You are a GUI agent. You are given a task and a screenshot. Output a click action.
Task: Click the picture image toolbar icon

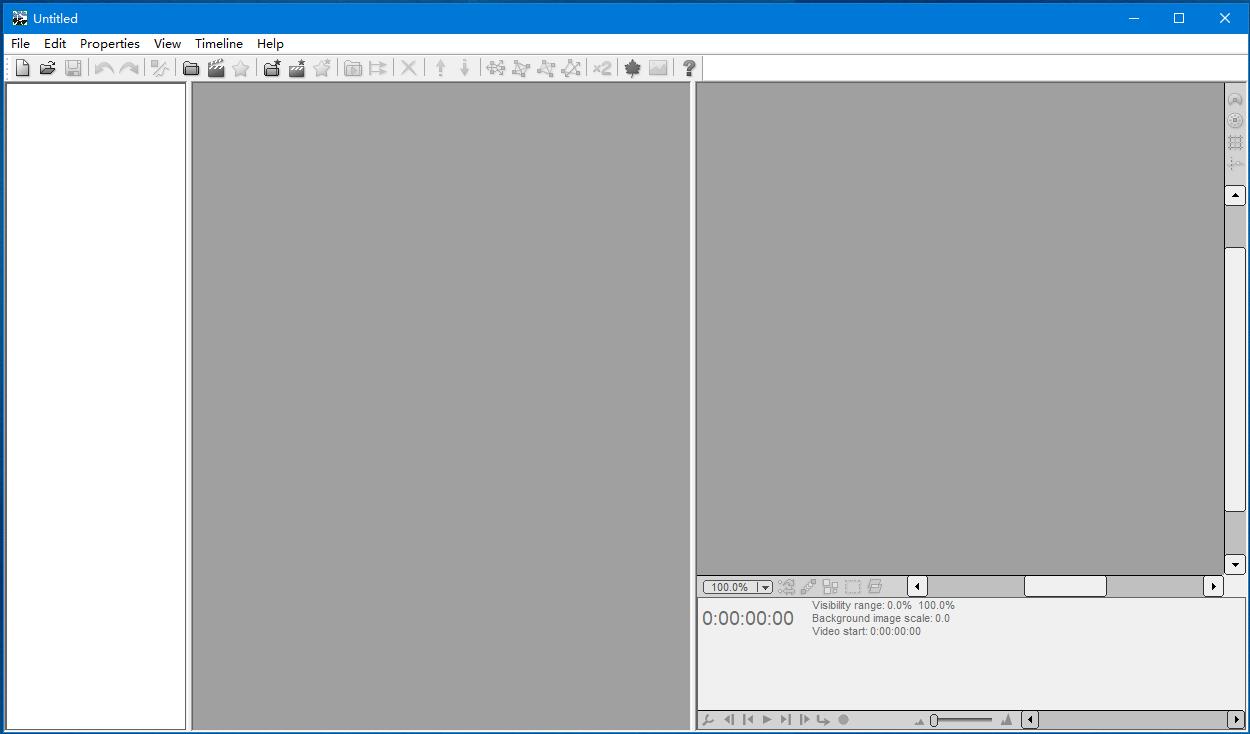pyautogui.click(x=658, y=68)
